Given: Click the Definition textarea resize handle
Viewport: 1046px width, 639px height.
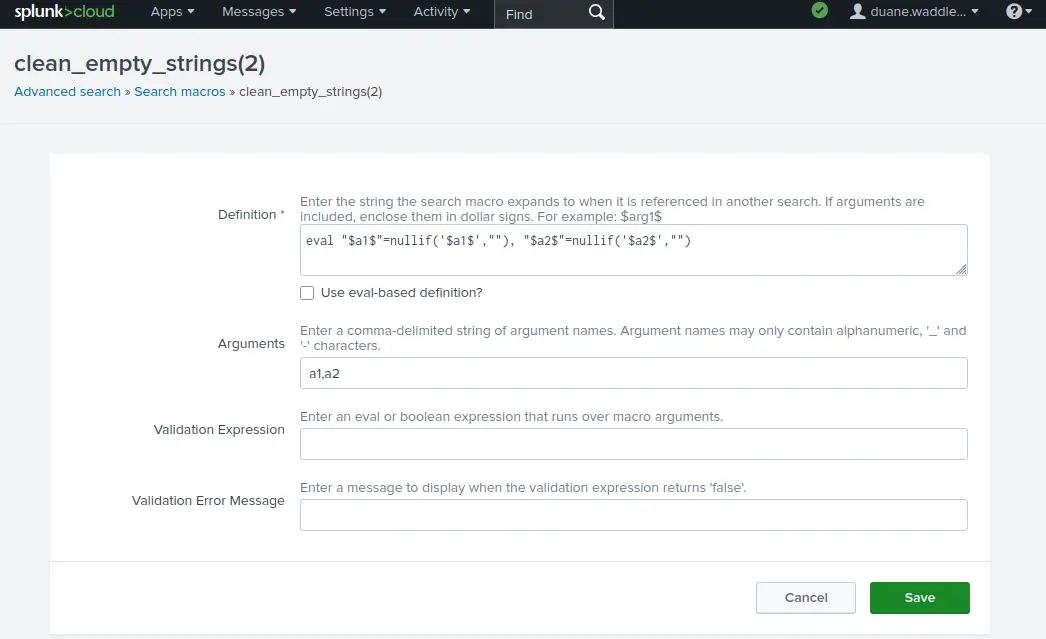Looking at the screenshot, I should (962, 269).
